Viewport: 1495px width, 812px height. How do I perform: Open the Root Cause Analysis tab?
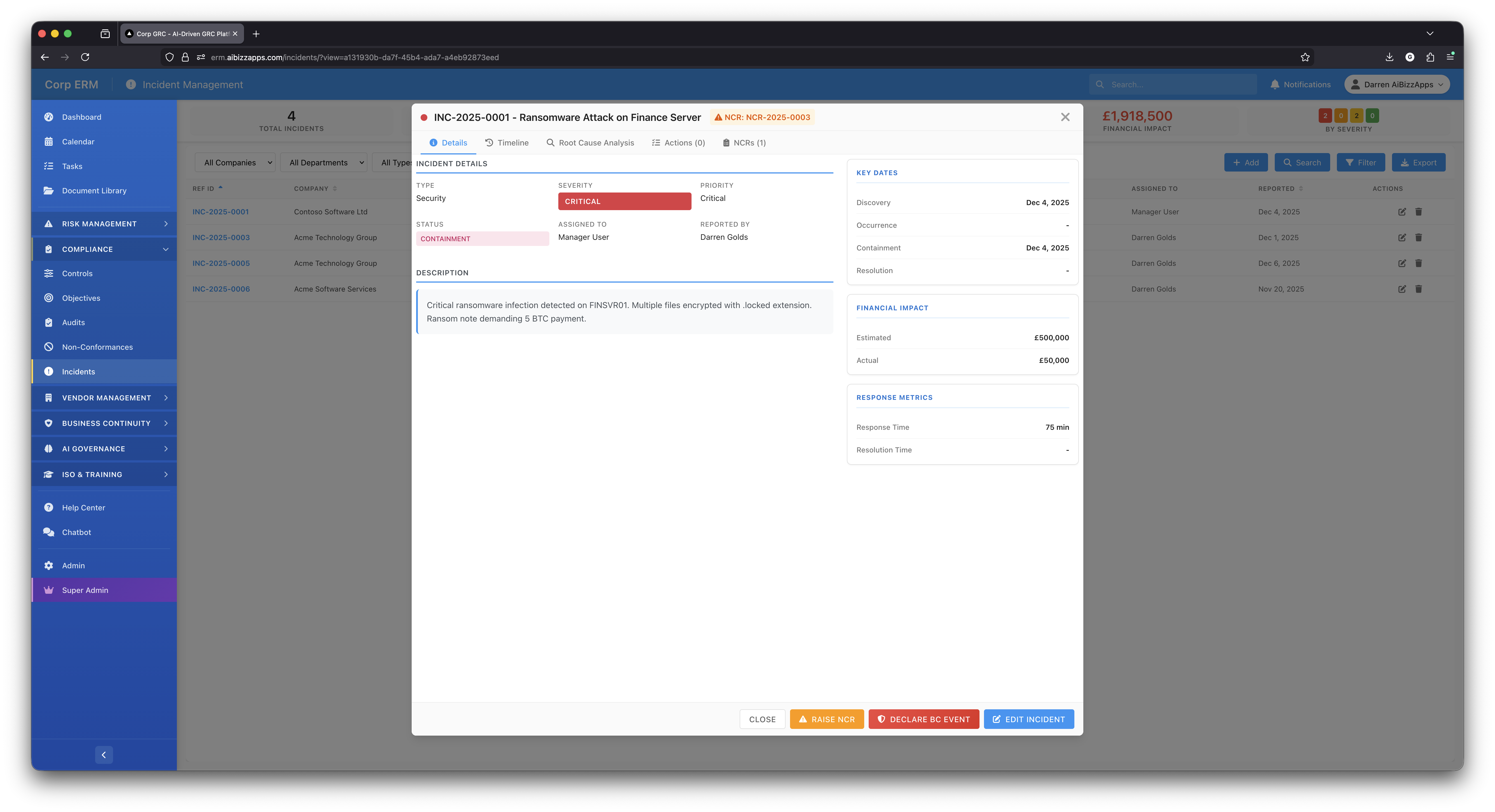coord(590,143)
